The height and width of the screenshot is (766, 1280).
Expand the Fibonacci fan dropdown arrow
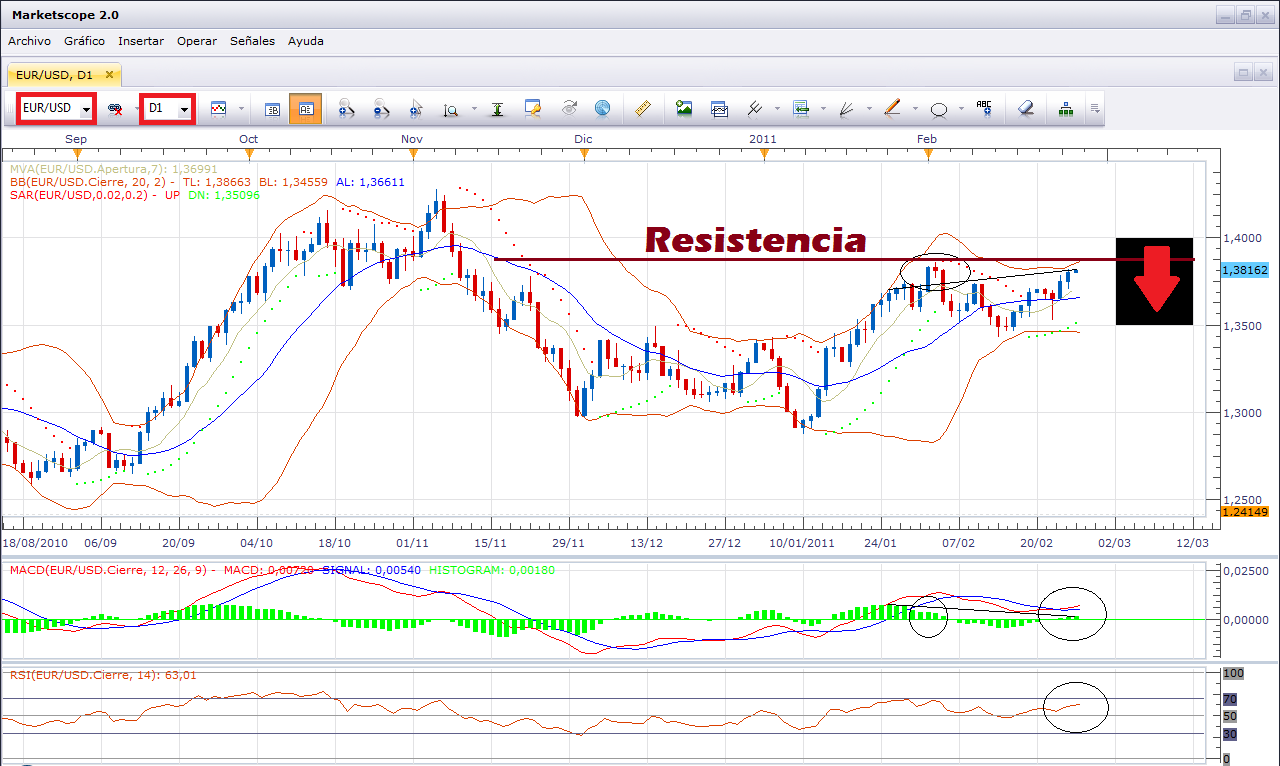869,109
